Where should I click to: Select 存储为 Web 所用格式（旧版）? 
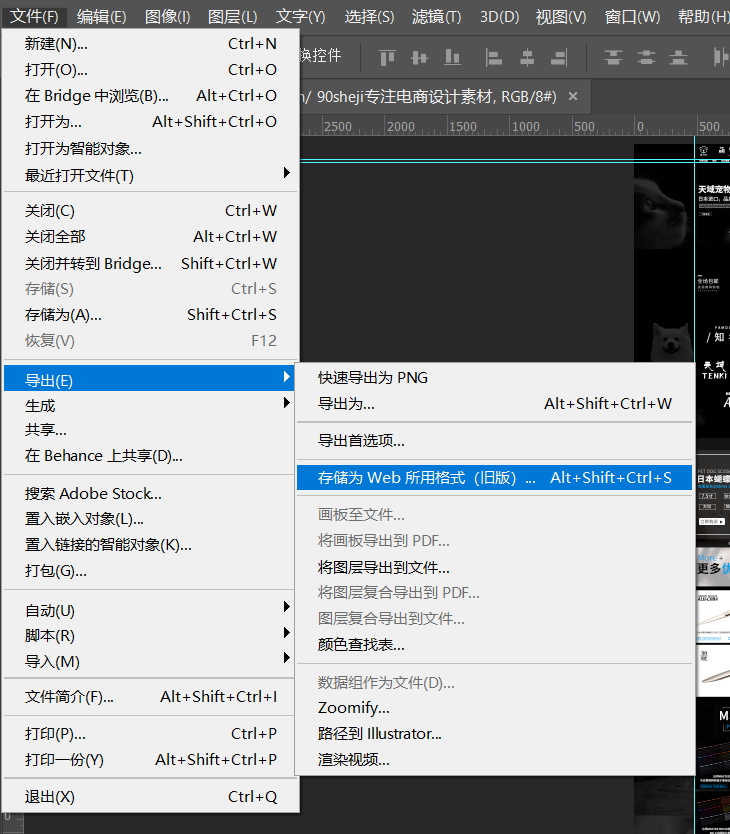pos(494,478)
